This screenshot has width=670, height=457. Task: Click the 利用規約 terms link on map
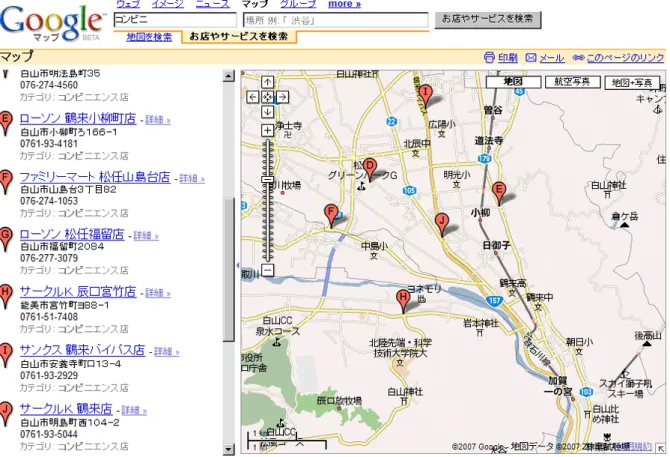tap(641, 447)
